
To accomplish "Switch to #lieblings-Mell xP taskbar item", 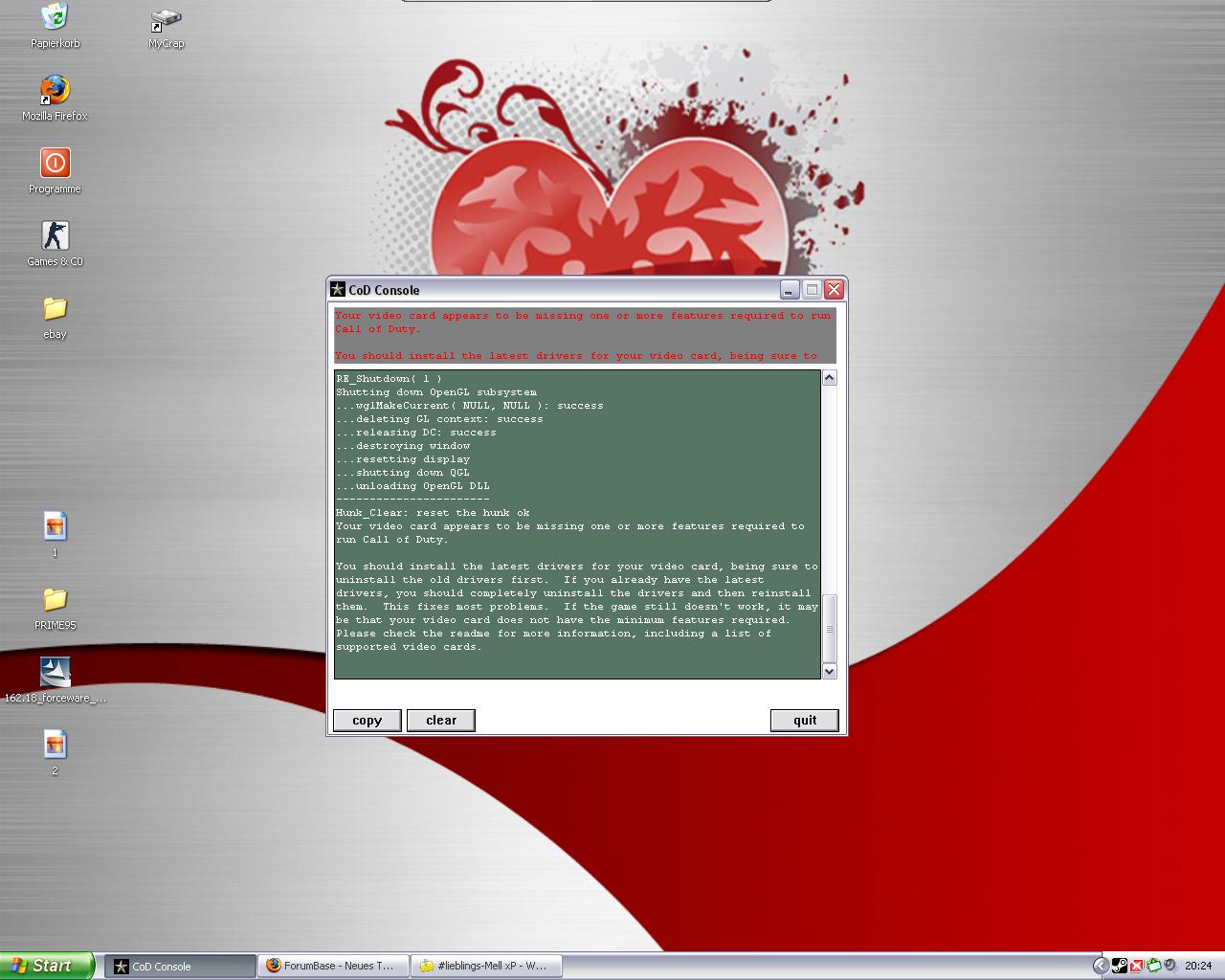I will pyautogui.click(x=486, y=967).
